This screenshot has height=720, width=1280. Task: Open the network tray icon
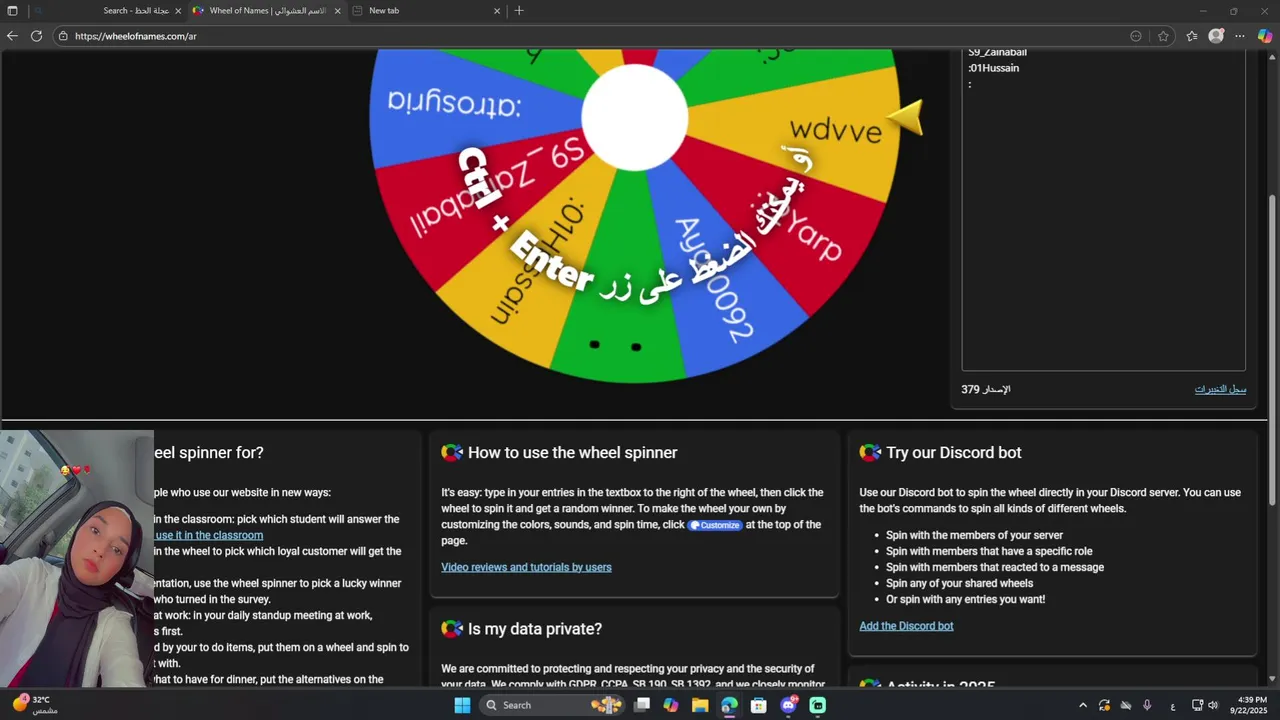[x=1197, y=705]
